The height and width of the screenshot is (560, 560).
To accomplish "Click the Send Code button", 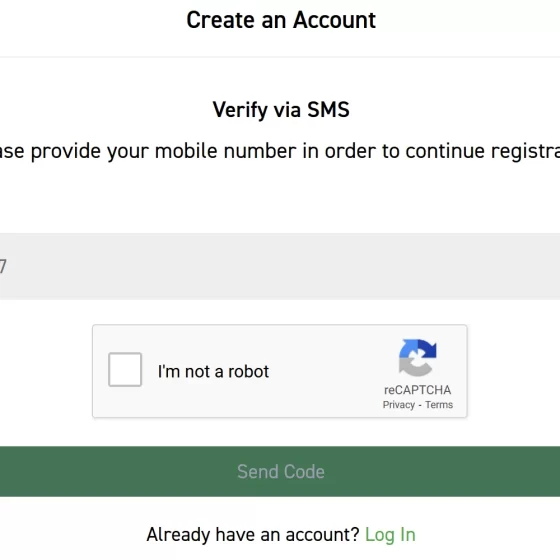I will [280, 471].
